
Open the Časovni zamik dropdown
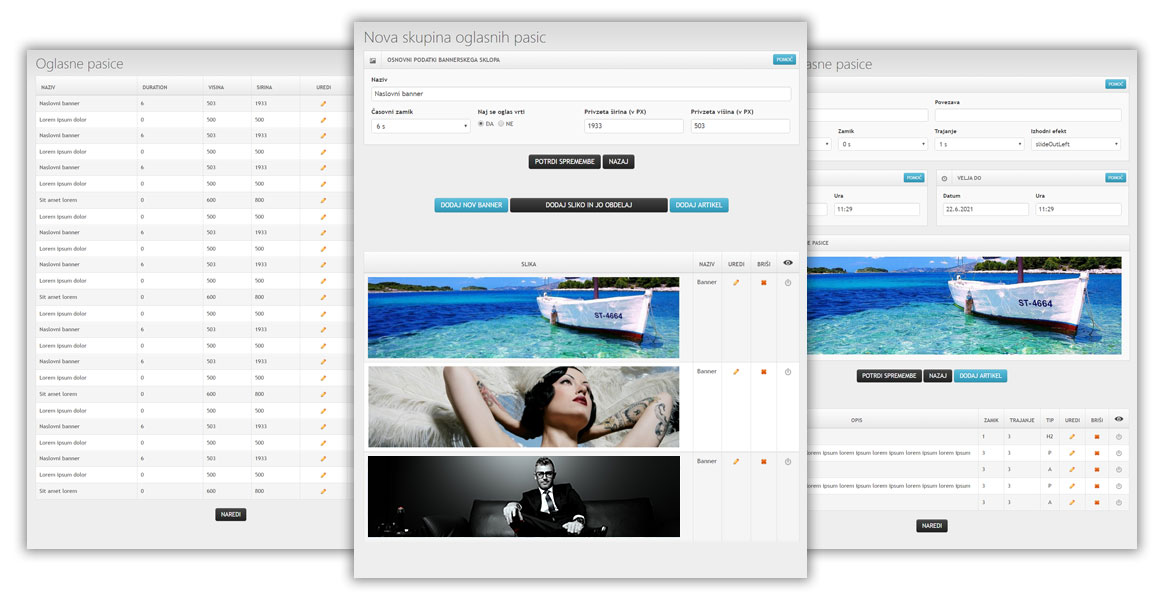[420, 127]
